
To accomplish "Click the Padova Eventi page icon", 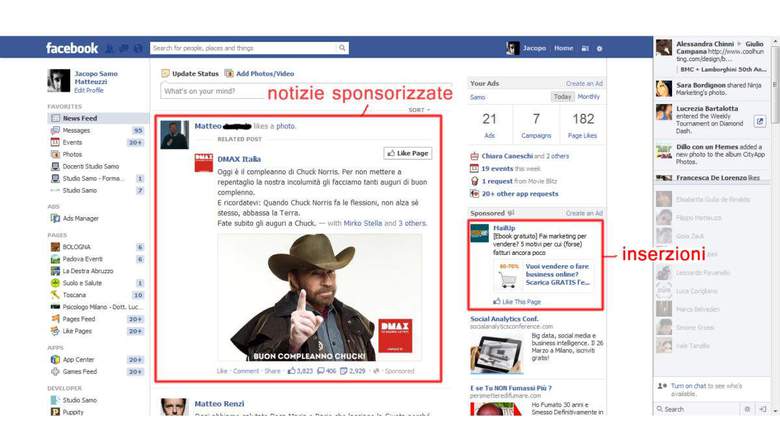I will pyautogui.click(x=55, y=259).
